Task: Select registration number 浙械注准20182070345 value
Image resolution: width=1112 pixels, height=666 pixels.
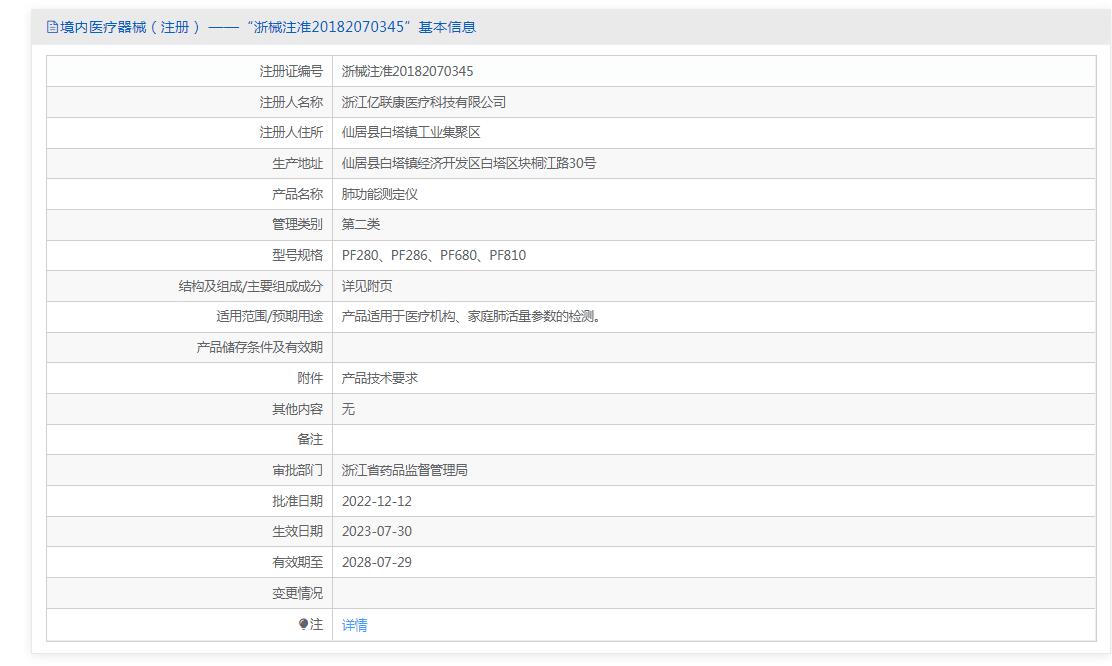Action: (407, 71)
